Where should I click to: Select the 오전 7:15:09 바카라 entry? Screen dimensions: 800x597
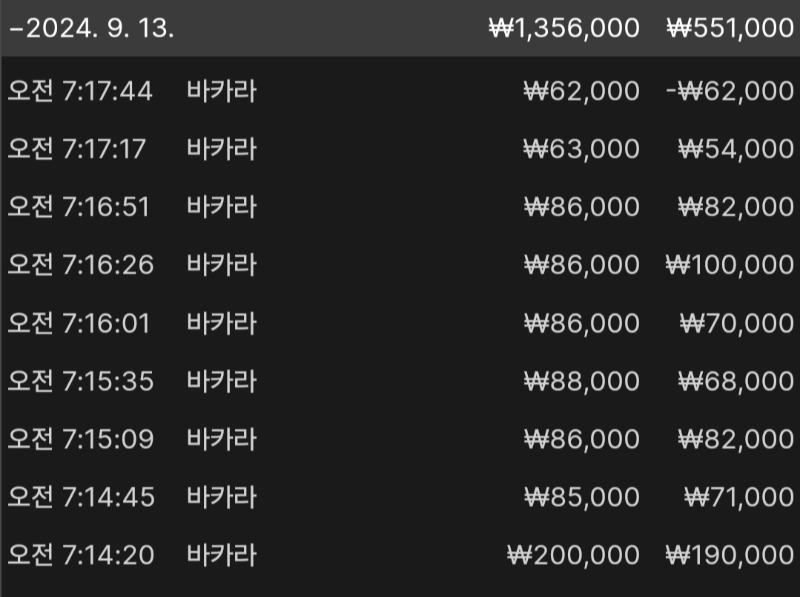pyautogui.click(x=400, y=439)
